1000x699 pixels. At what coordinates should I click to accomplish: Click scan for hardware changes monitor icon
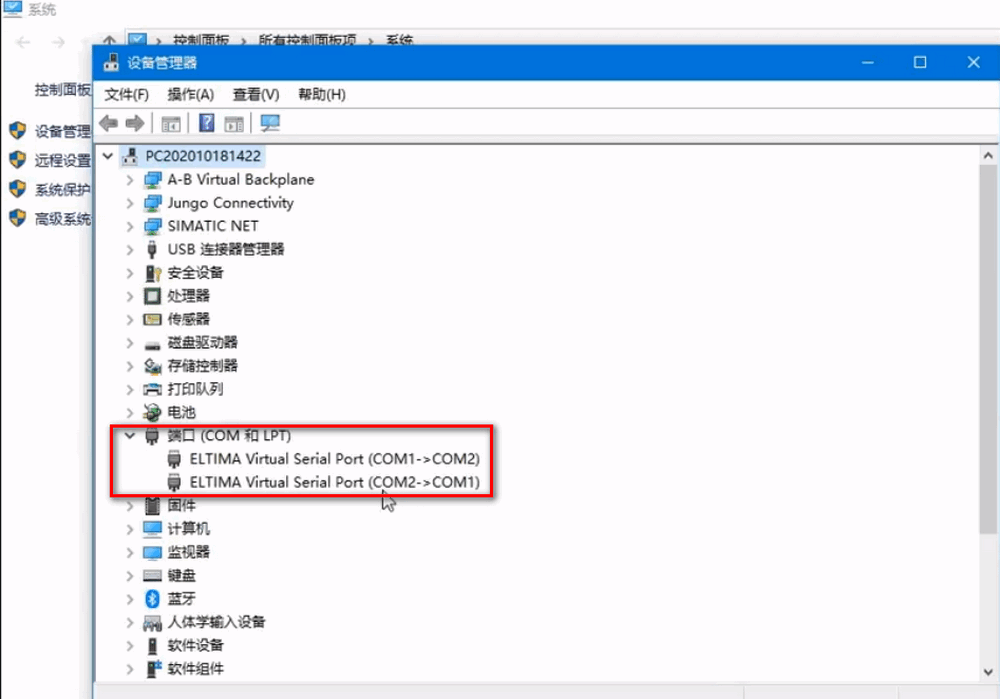point(270,123)
